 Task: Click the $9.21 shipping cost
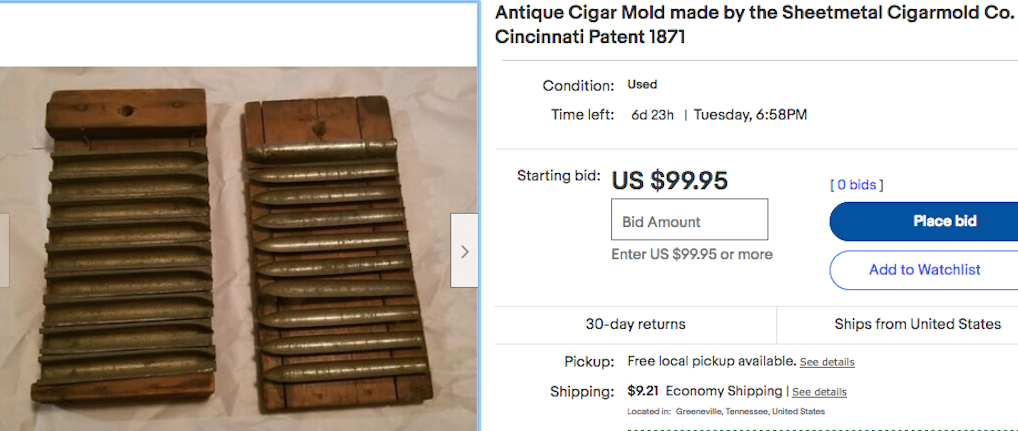642,391
